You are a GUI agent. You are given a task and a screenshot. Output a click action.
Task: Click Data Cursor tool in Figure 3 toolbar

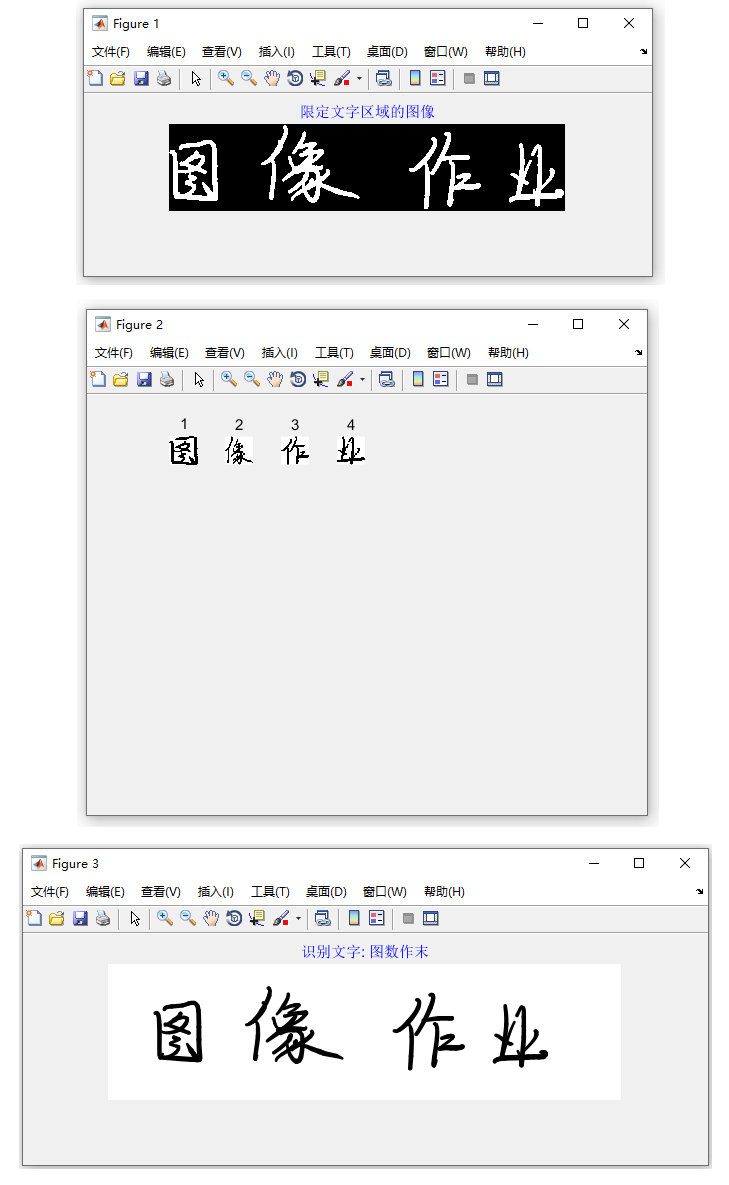click(x=257, y=918)
